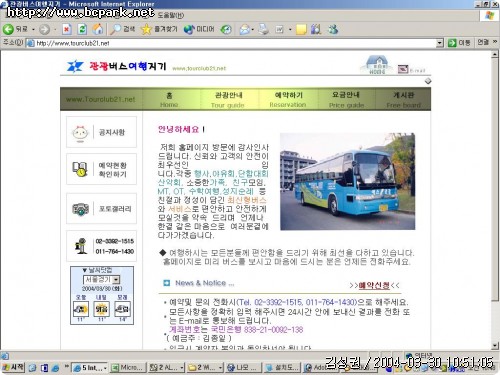
Task: Click the Messenger icon in the toolbar
Action: [x=333, y=30]
